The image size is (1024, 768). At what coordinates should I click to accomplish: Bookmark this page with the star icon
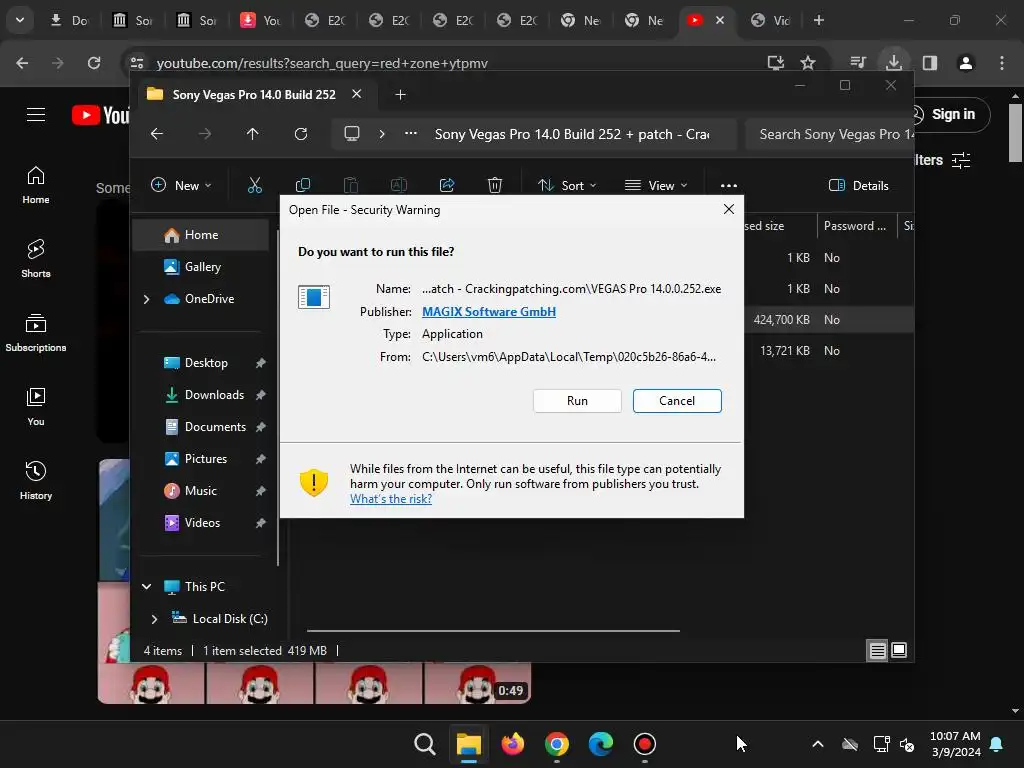[x=808, y=63]
